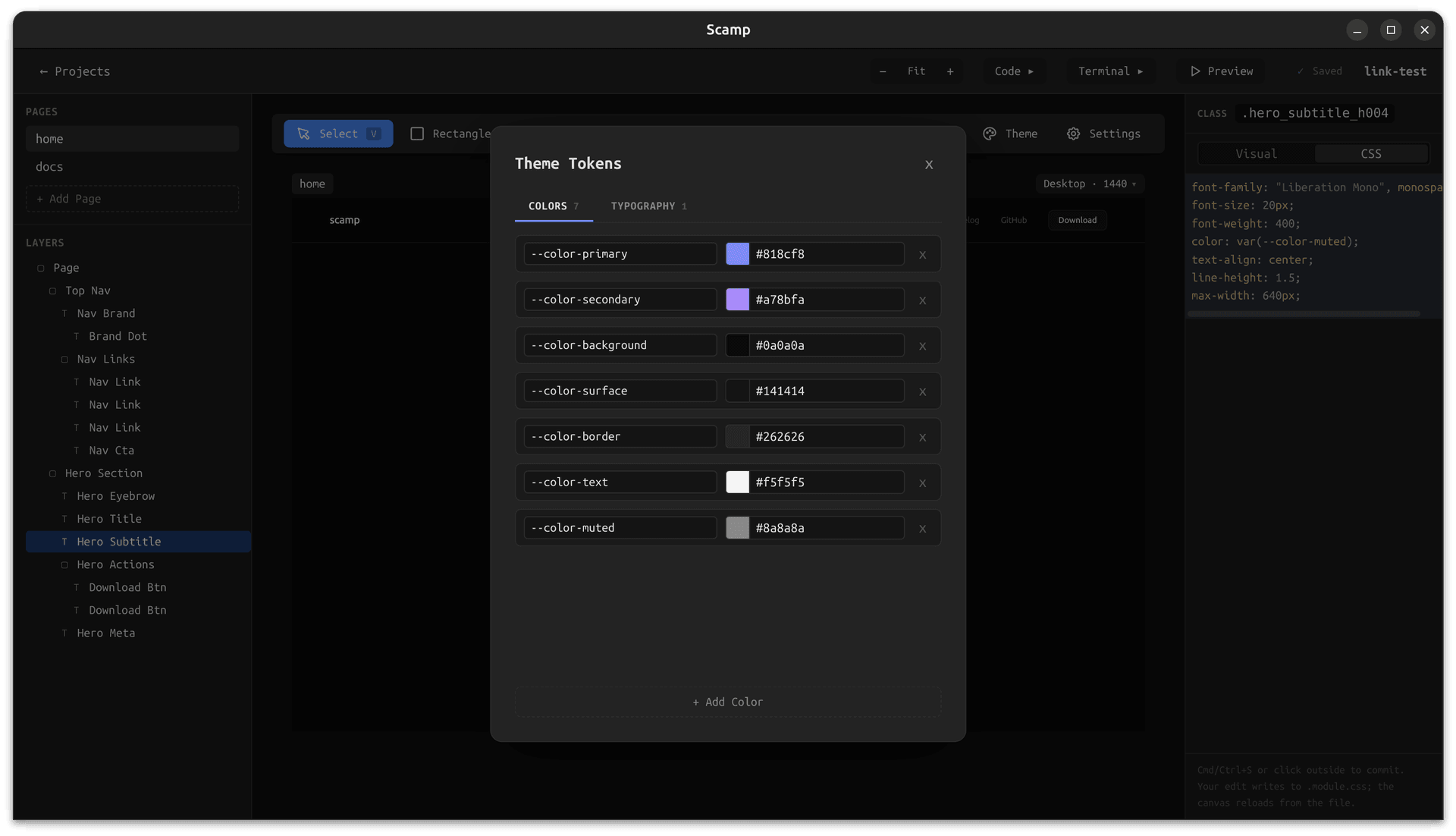Image resolution: width=1456 pixels, height=836 pixels.
Task: Remove the --color-background token
Action: (922, 346)
